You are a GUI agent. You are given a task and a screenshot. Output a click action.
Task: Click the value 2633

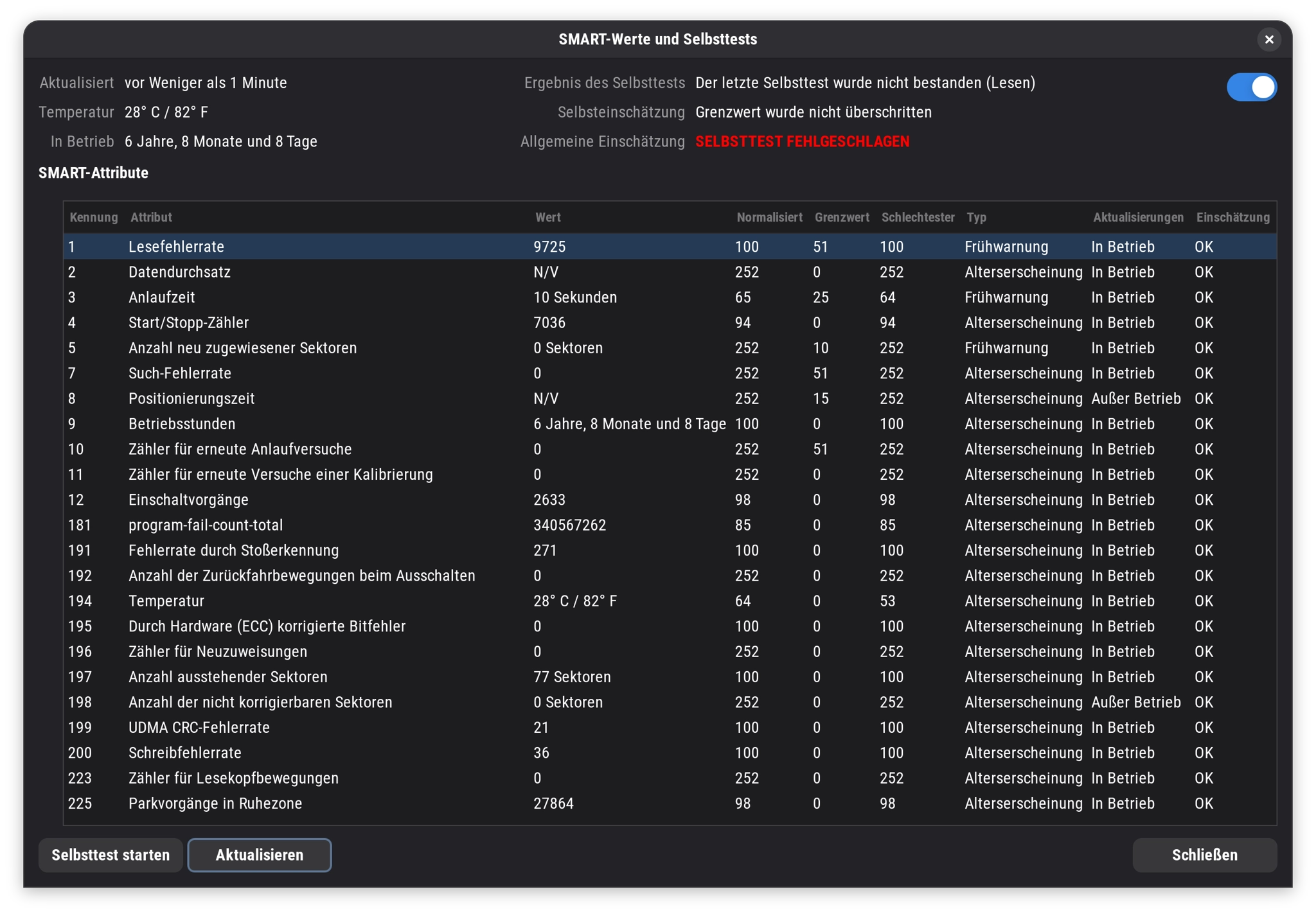click(549, 500)
